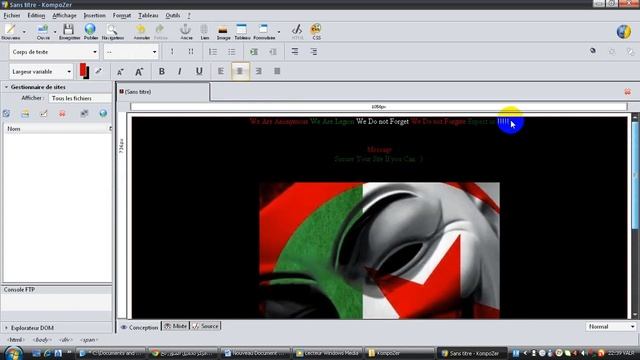Open Nouveau Document taskbar button

coord(256,353)
